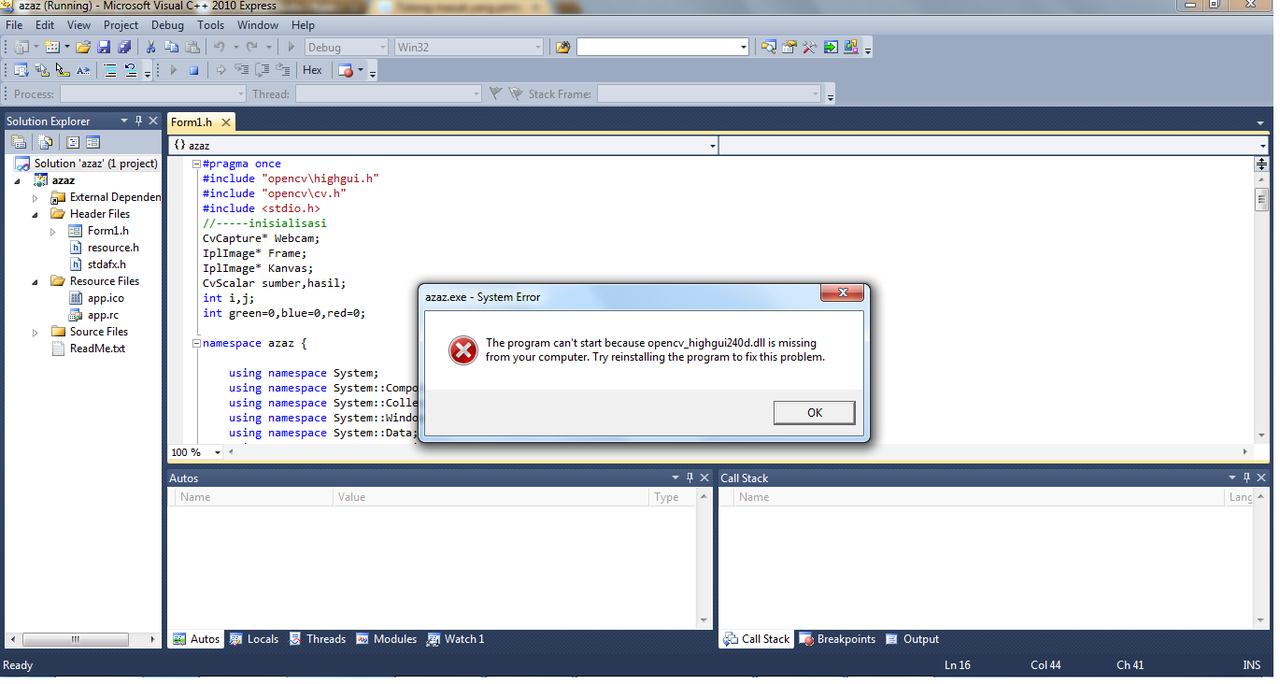
Task: Click Solution Explorer Show All Files icon
Action: click(x=45, y=142)
